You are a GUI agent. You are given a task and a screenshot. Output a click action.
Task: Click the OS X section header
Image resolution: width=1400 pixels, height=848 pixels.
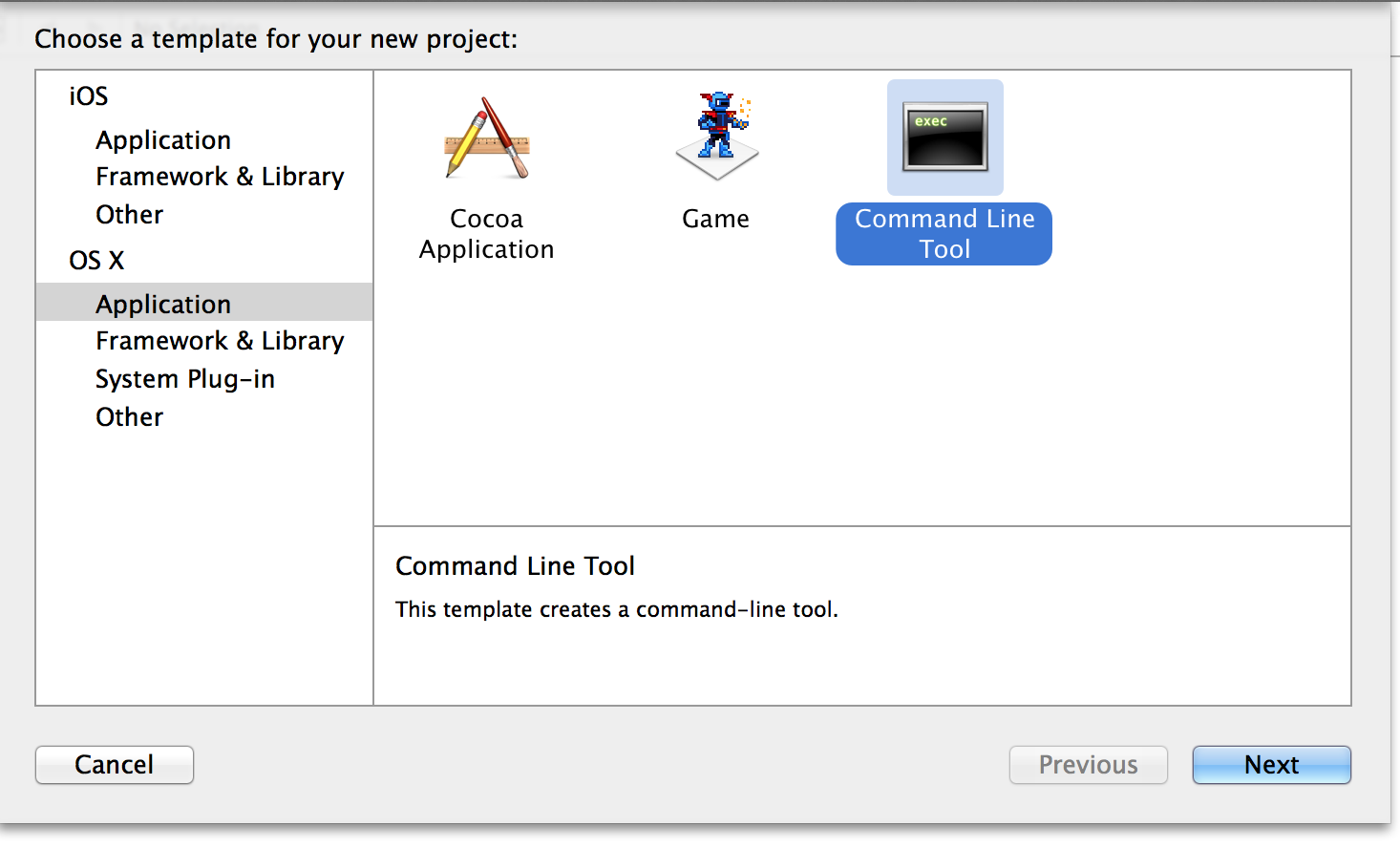96,261
